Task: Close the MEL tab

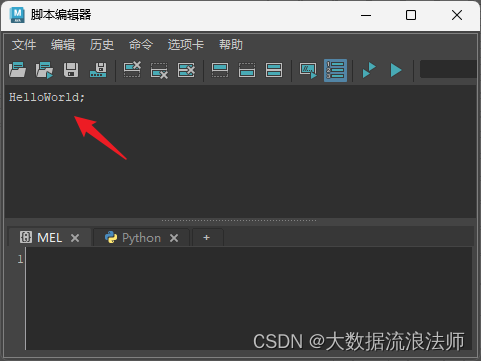Action: (75, 238)
